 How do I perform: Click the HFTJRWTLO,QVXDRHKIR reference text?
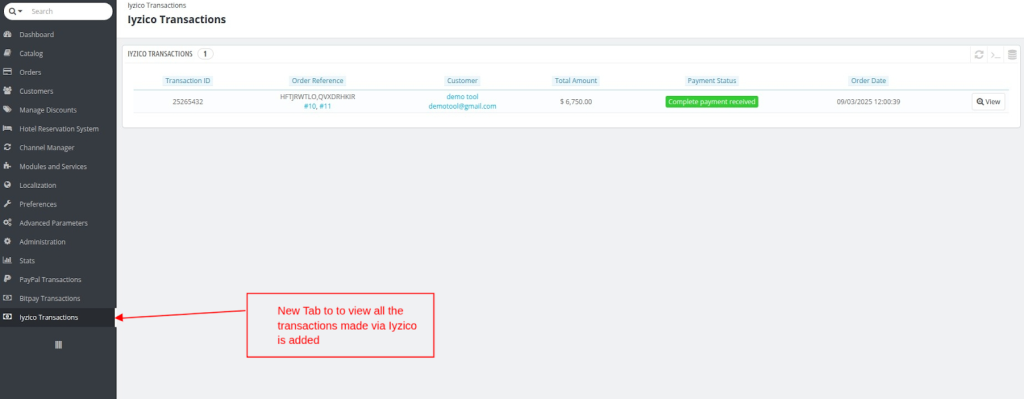pyautogui.click(x=317, y=97)
